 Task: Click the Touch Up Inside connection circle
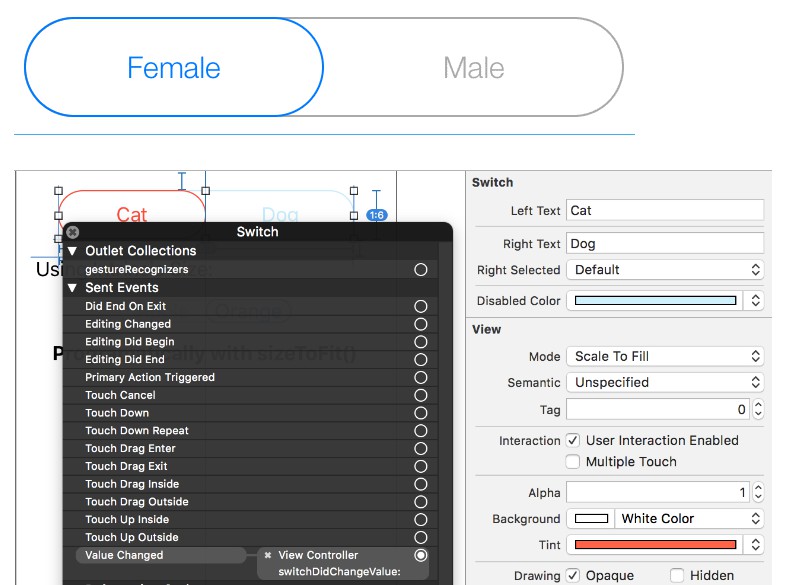pyautogui.click(x=421, y=520)
